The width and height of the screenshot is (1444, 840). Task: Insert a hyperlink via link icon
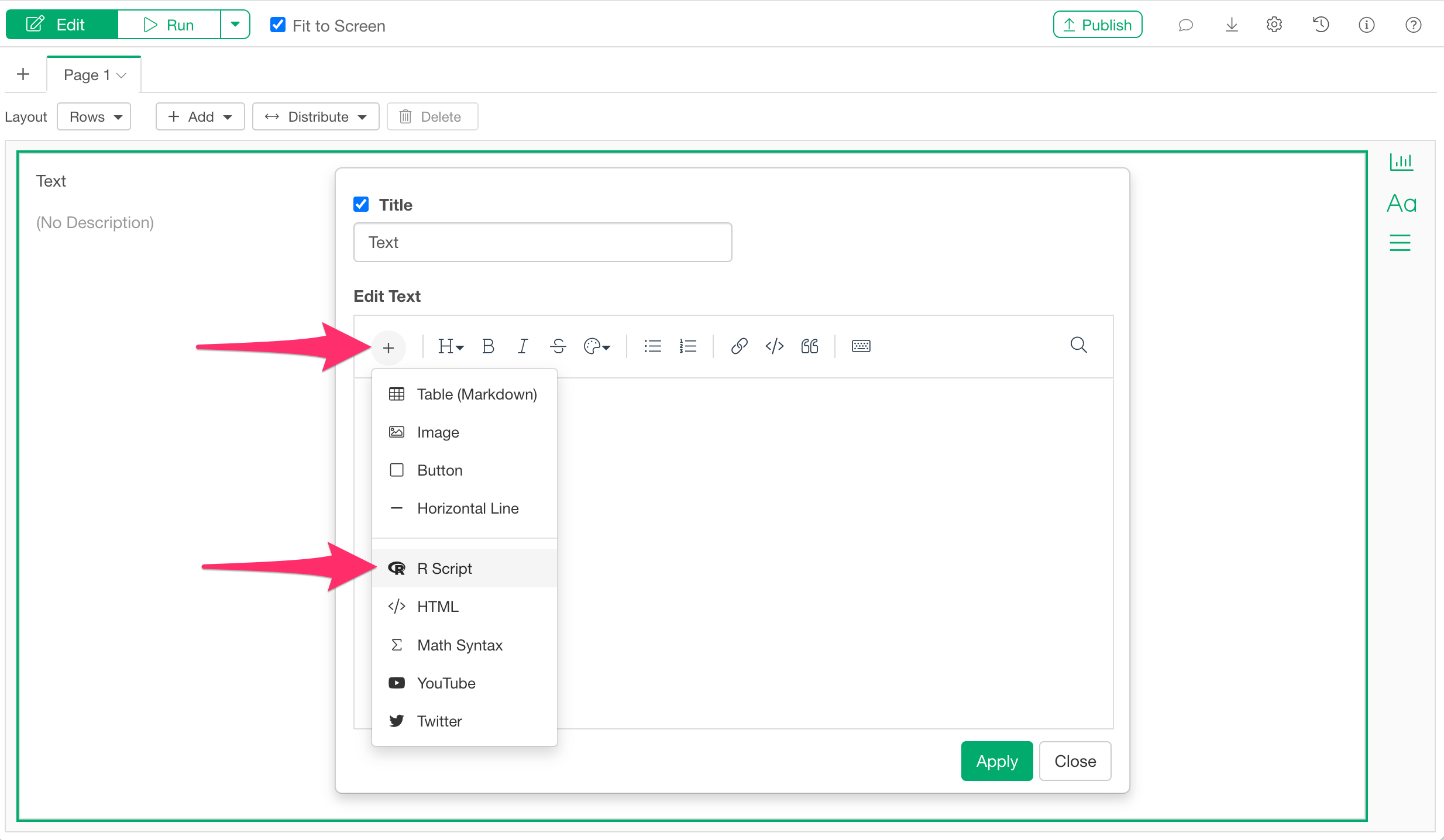(x=739, y=346)
